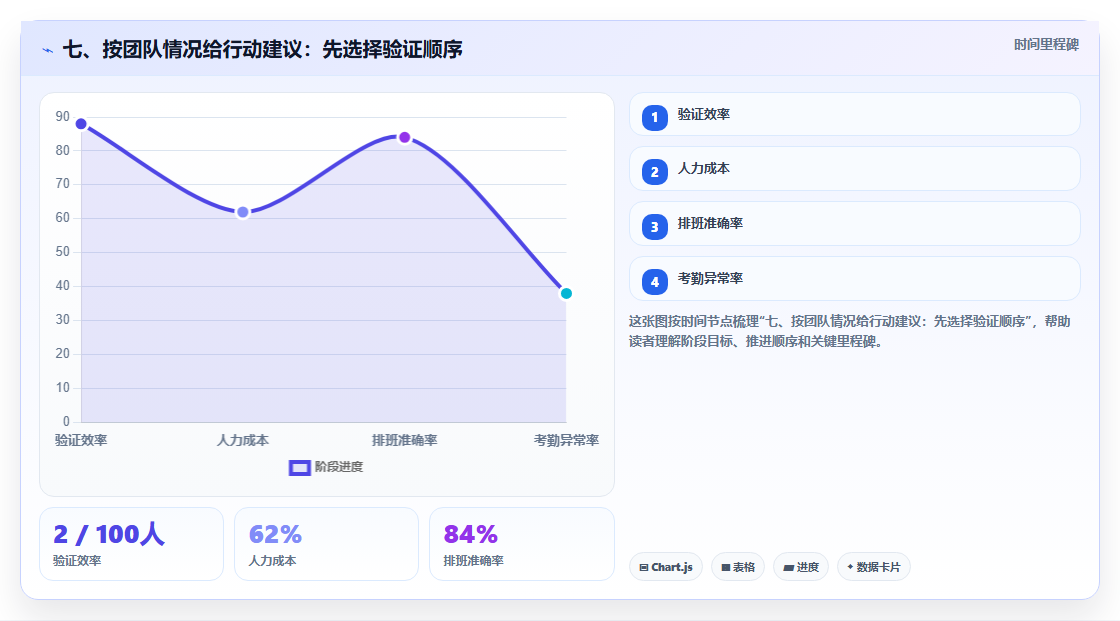
Task: Open the 考勤异常率 milestone row
Action: tap(854, 279)
